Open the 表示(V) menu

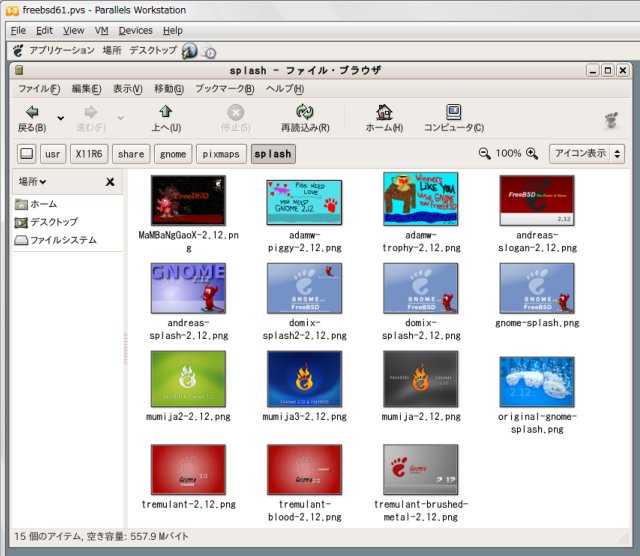tap(127, 89)
